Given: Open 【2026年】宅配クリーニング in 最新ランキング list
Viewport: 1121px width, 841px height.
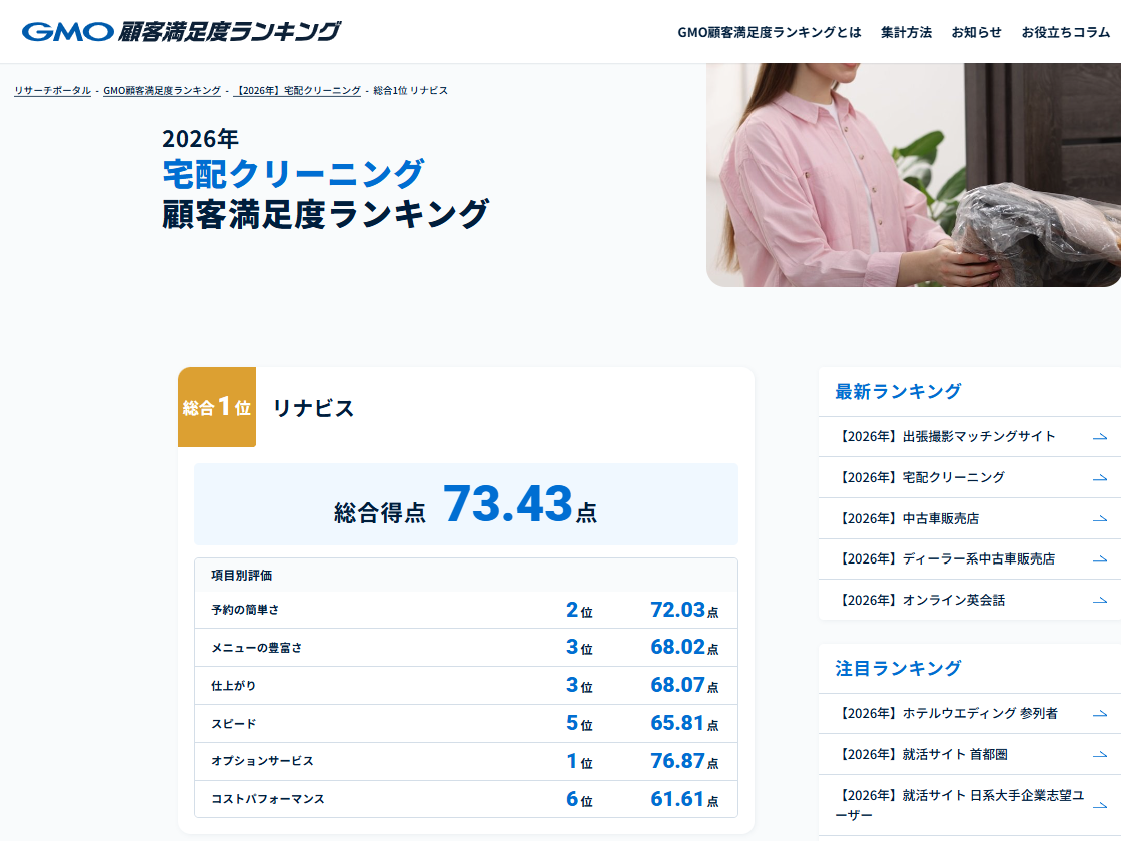Looking at the screenshot, I should point(970,477).
